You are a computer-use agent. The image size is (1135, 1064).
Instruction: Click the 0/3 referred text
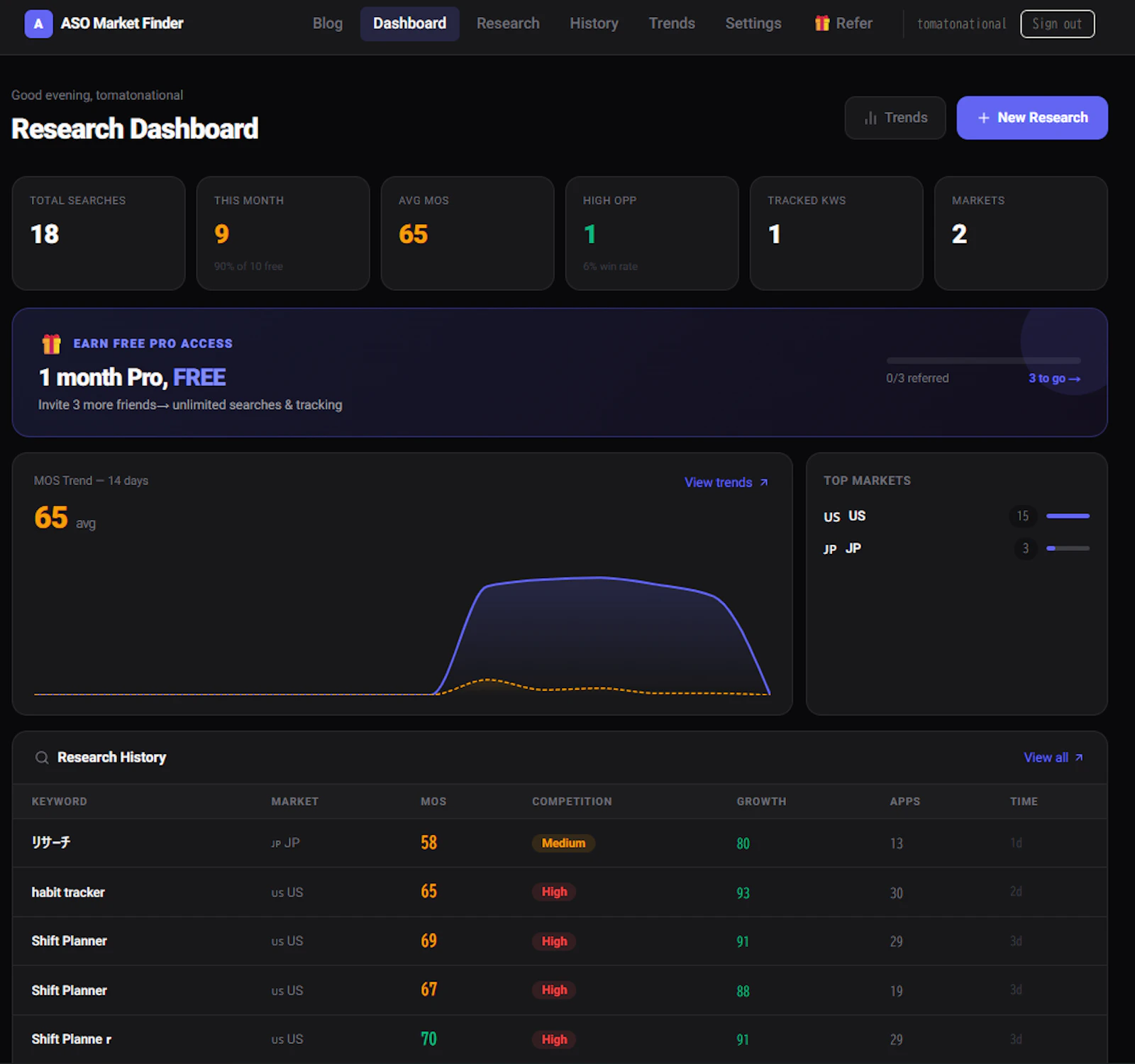click(x=917, y=379)
